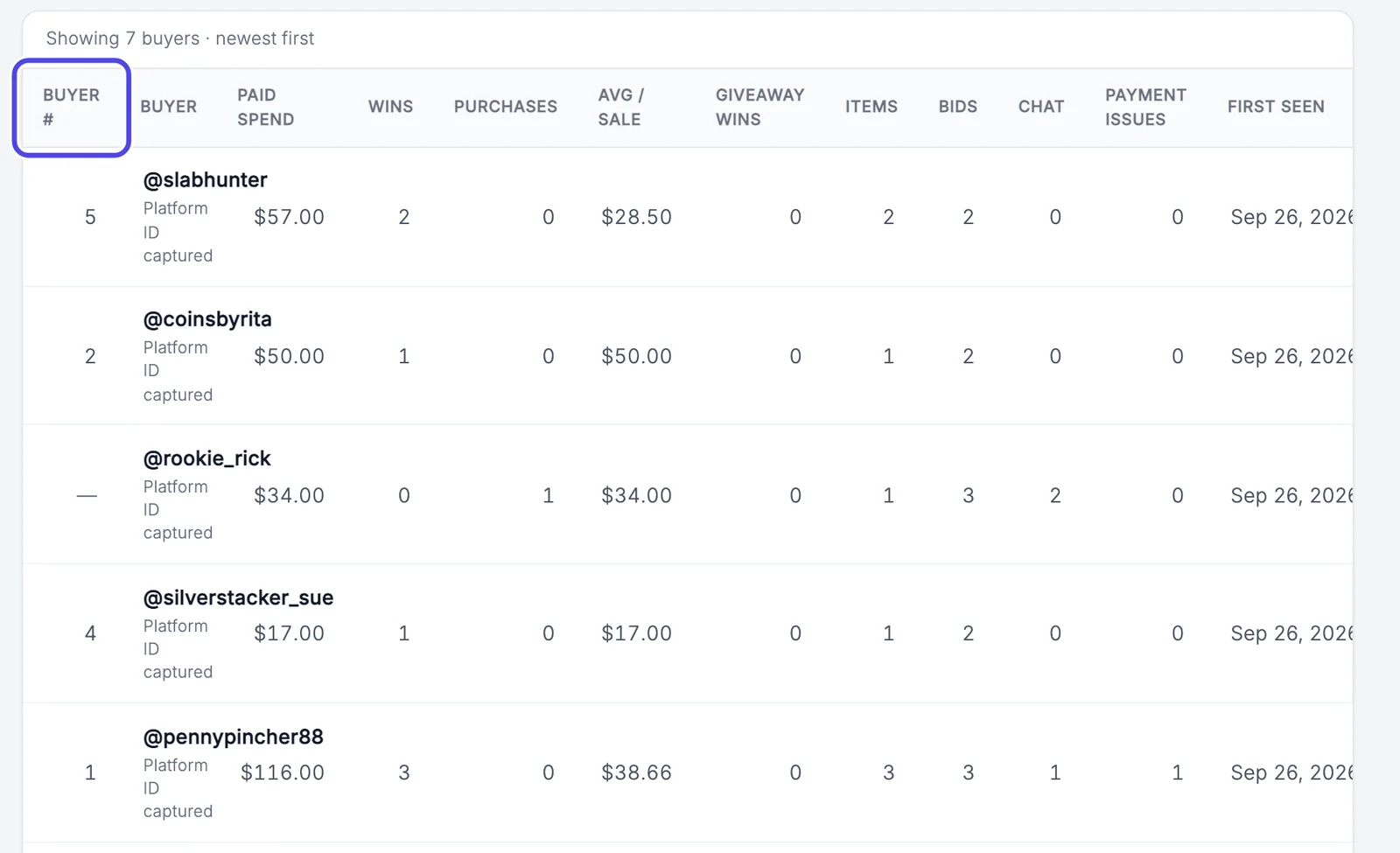Click the WINS column header
This screenshot has height=853, width=1400.
click(x=390, y=107)
